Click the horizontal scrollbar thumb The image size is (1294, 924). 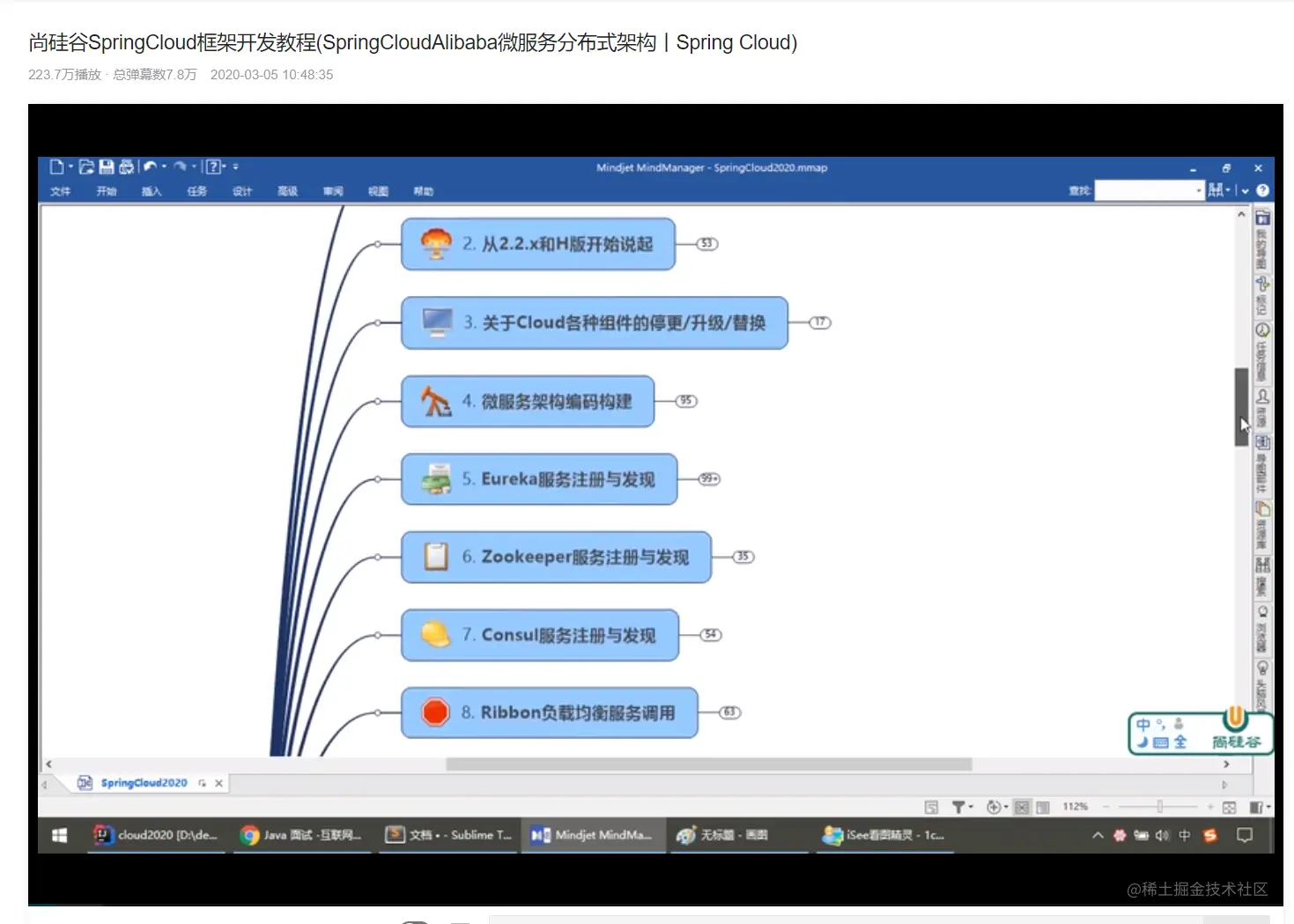click(x=709, y=765)
